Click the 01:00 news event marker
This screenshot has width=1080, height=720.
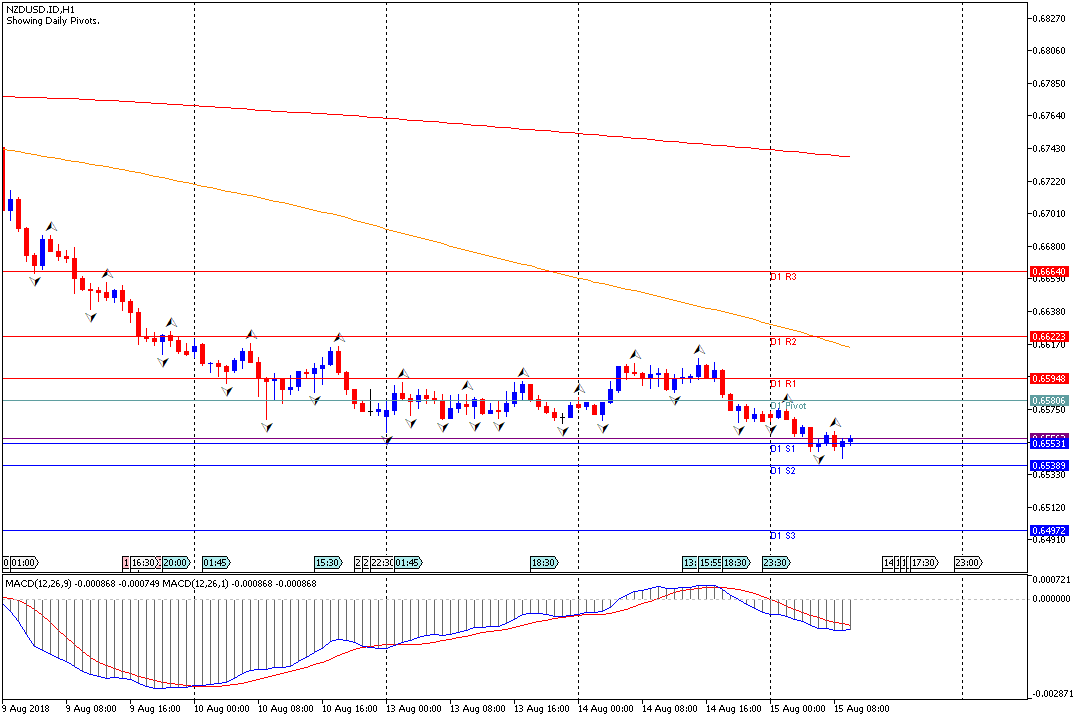(24, 563)
